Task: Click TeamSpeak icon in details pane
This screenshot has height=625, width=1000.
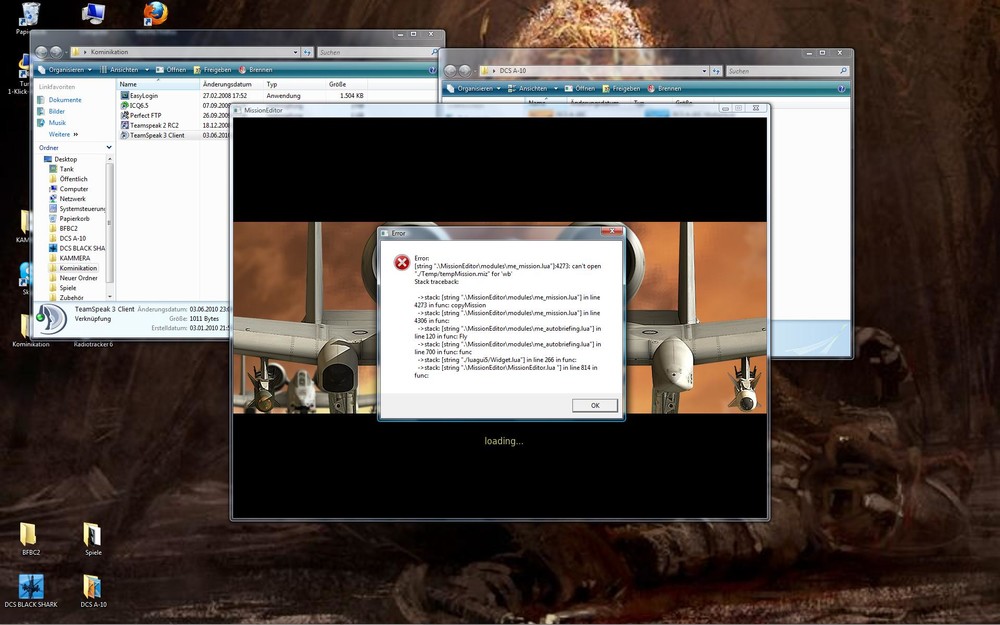Action: pyautogui.click(x=52, y=318)
